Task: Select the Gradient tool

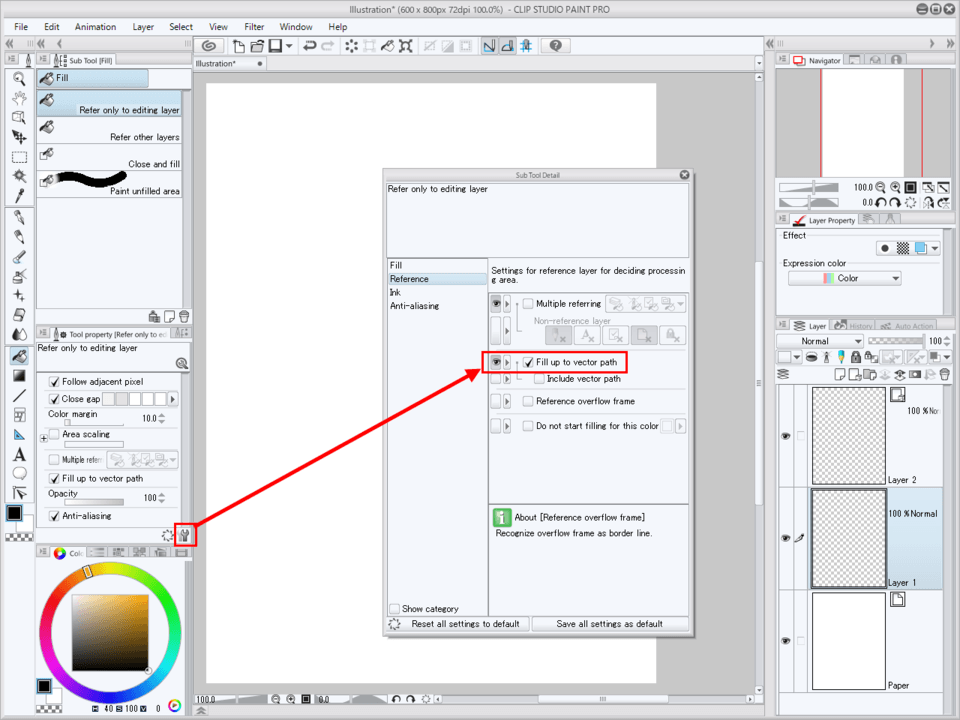Action: coord(19,376)
